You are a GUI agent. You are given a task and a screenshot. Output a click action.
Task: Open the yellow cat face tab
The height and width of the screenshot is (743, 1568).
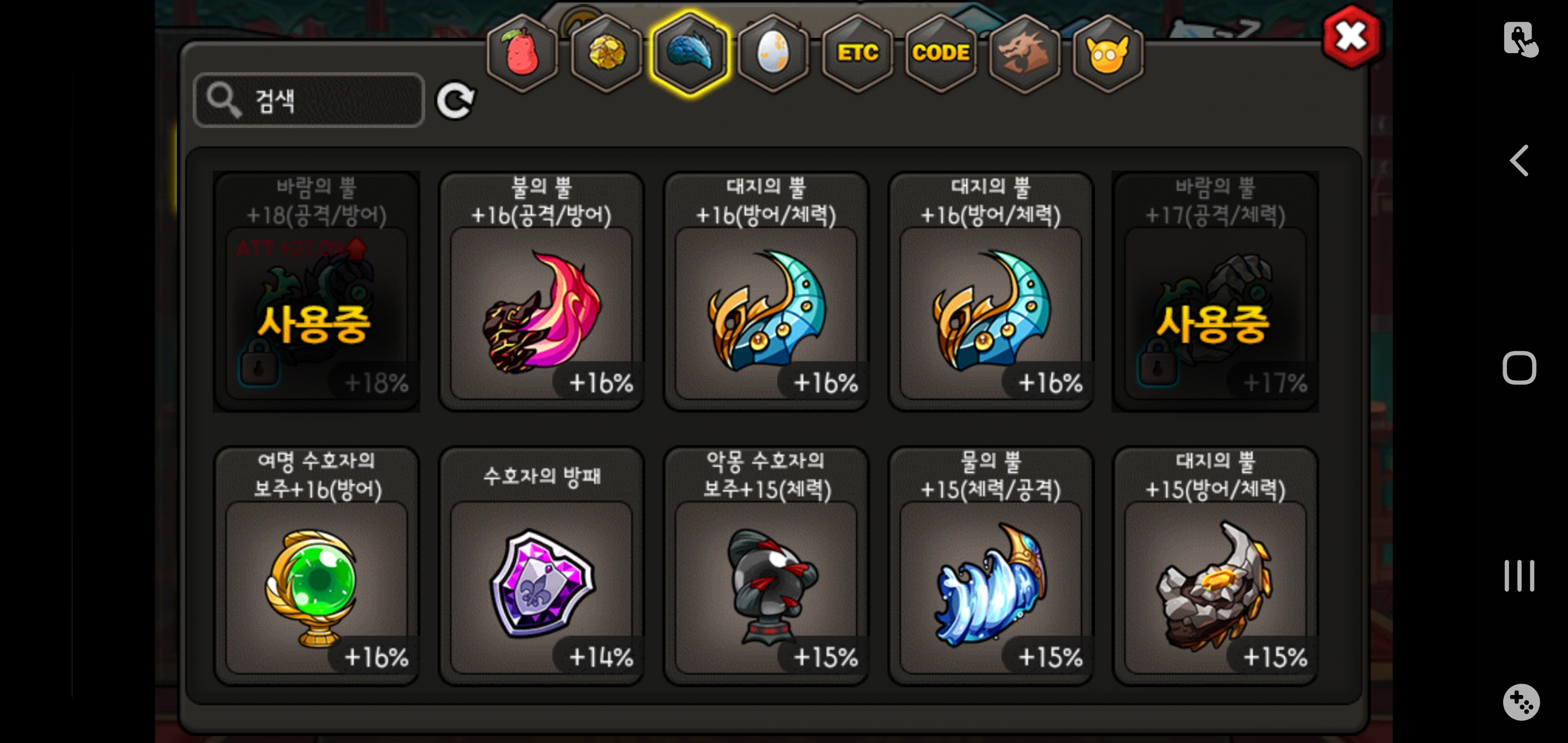coord(1108,54)
